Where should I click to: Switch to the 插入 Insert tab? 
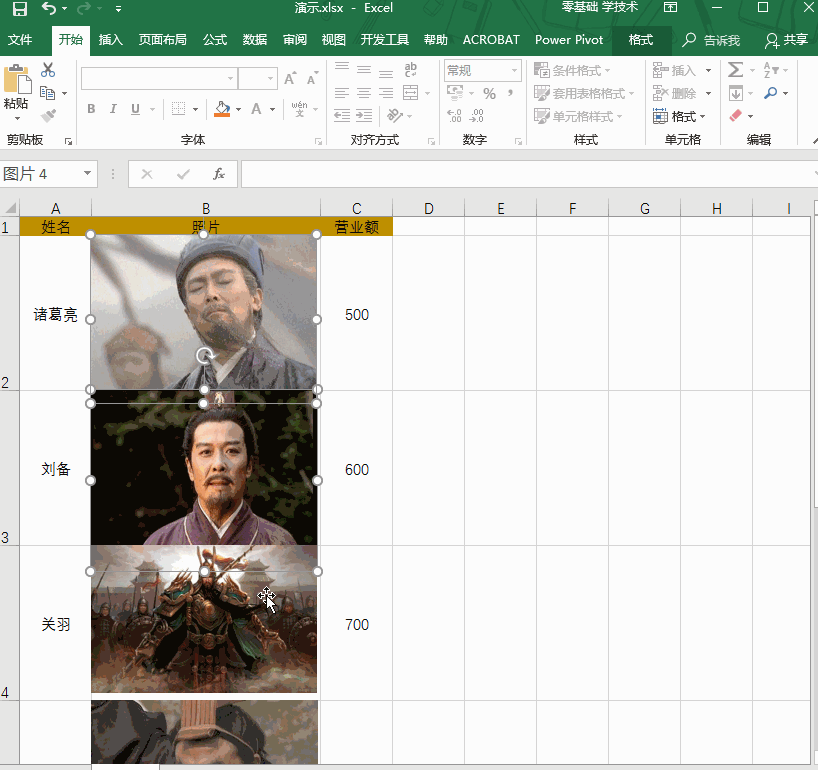coord(111,40)
